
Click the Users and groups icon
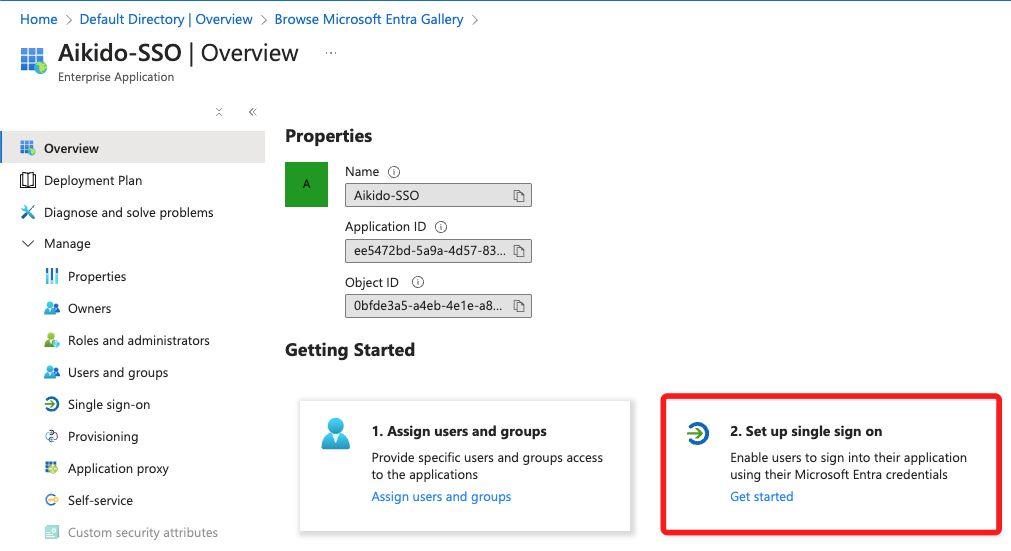52,372
